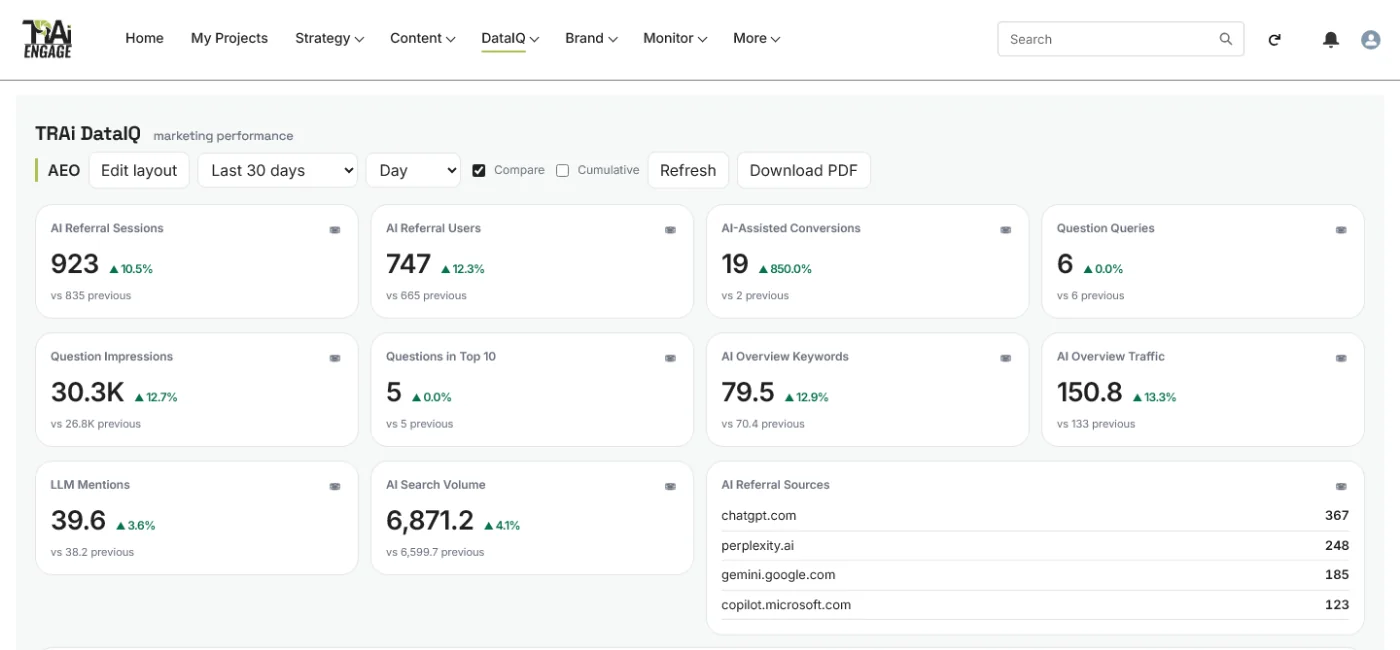Click the Question Queries card icon
The image size is (1400, 650).
[x=1341, y=230]
